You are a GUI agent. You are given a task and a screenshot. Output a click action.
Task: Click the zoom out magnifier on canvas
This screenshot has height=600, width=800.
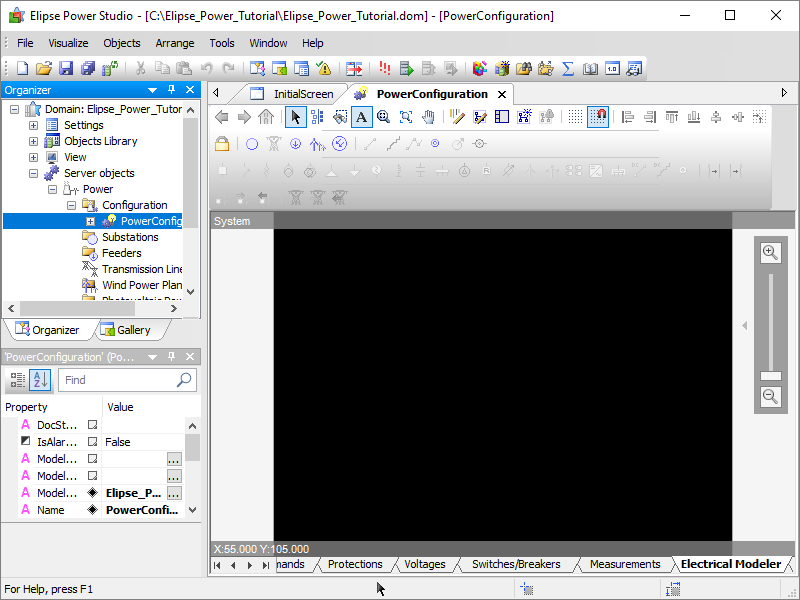770,397
